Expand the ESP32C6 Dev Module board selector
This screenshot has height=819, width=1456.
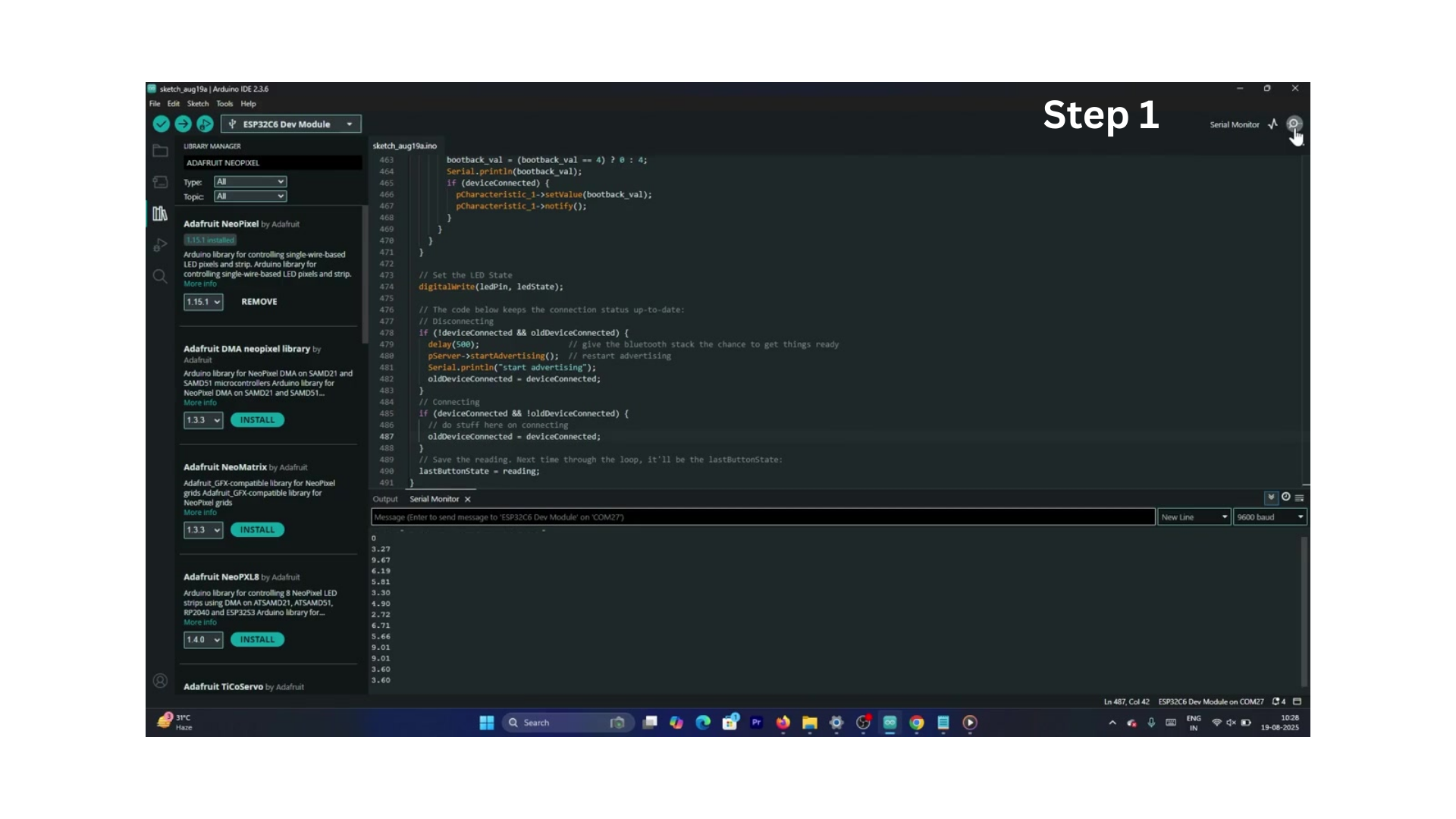click(291, 124)
